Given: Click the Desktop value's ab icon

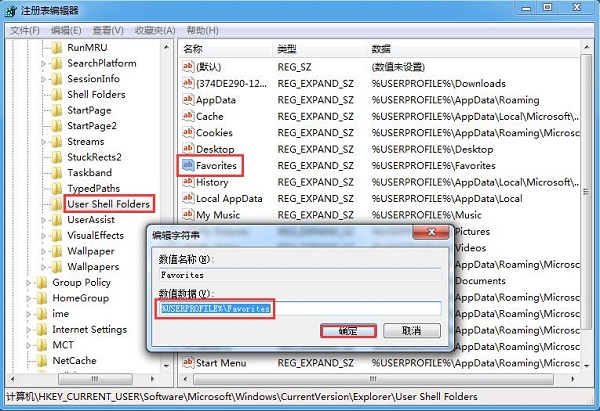Looking at the screenshot, I should pos(187,149).
